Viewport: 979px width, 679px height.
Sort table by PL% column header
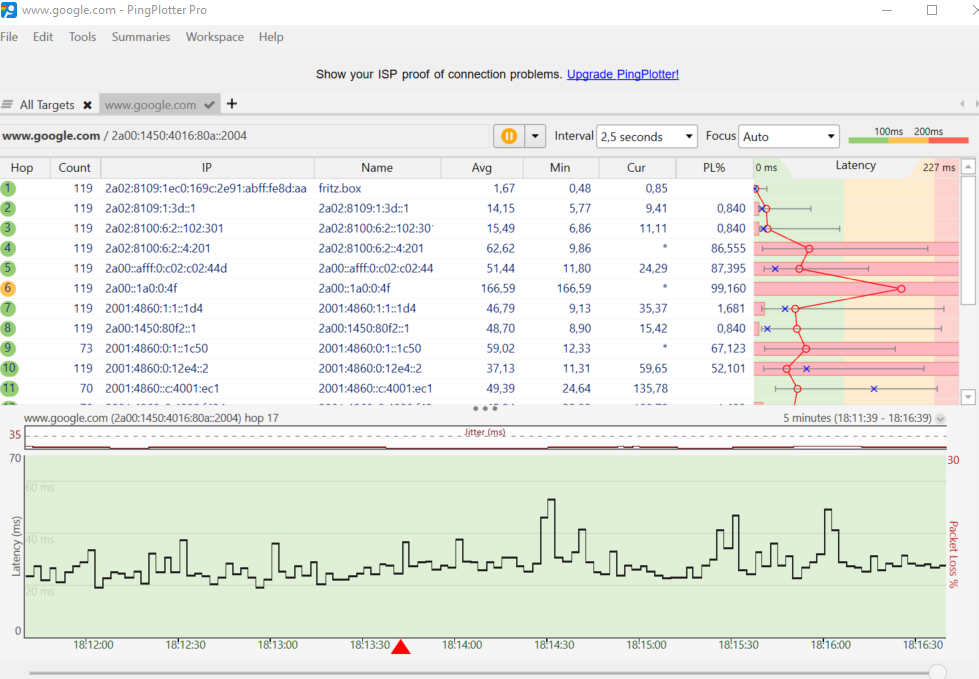714,168
